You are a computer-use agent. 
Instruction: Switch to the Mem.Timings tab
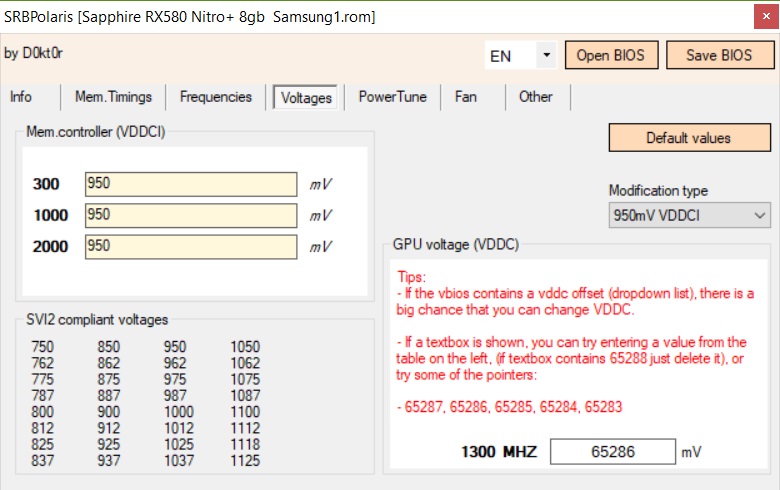(x=113, y=97)
